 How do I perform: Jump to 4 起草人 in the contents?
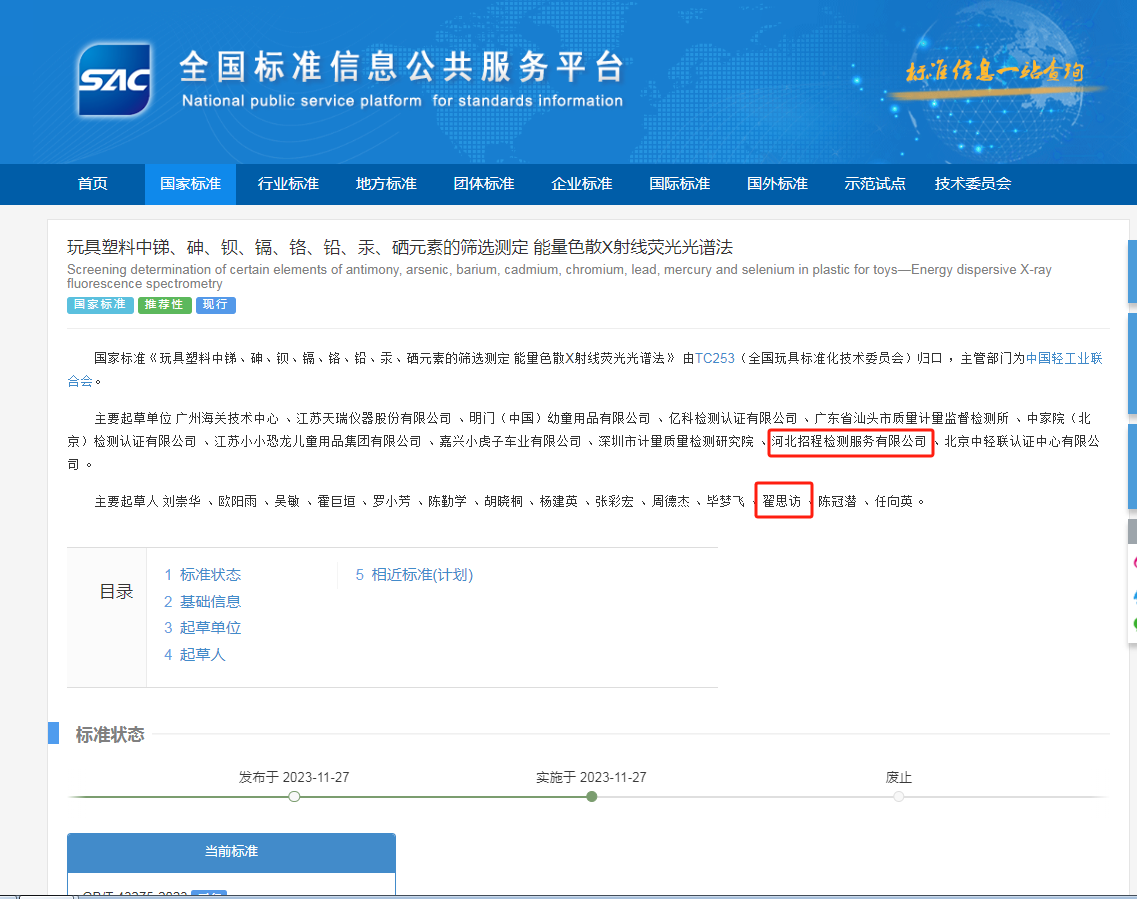tap(194, 655)
